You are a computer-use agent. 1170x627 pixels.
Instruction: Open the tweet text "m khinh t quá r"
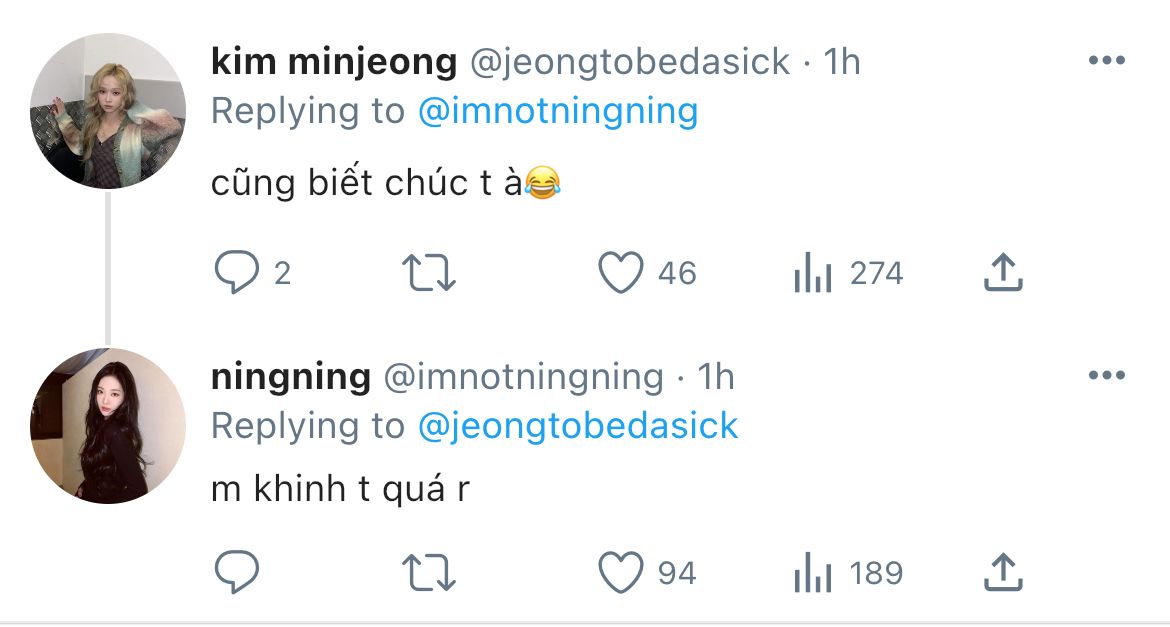[340, 490]
